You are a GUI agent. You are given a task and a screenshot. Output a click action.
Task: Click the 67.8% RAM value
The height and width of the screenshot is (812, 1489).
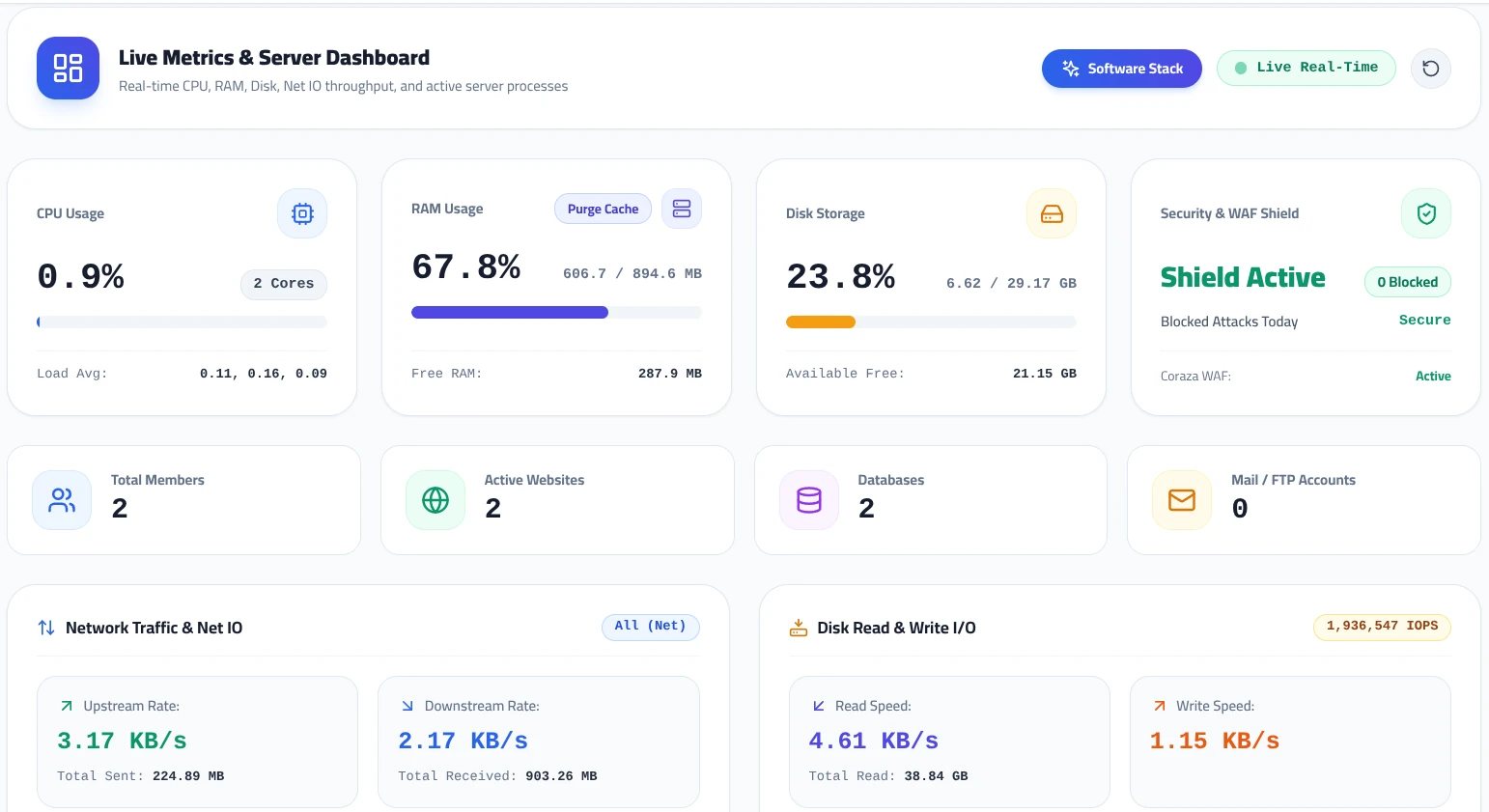(x=466, y=266)
